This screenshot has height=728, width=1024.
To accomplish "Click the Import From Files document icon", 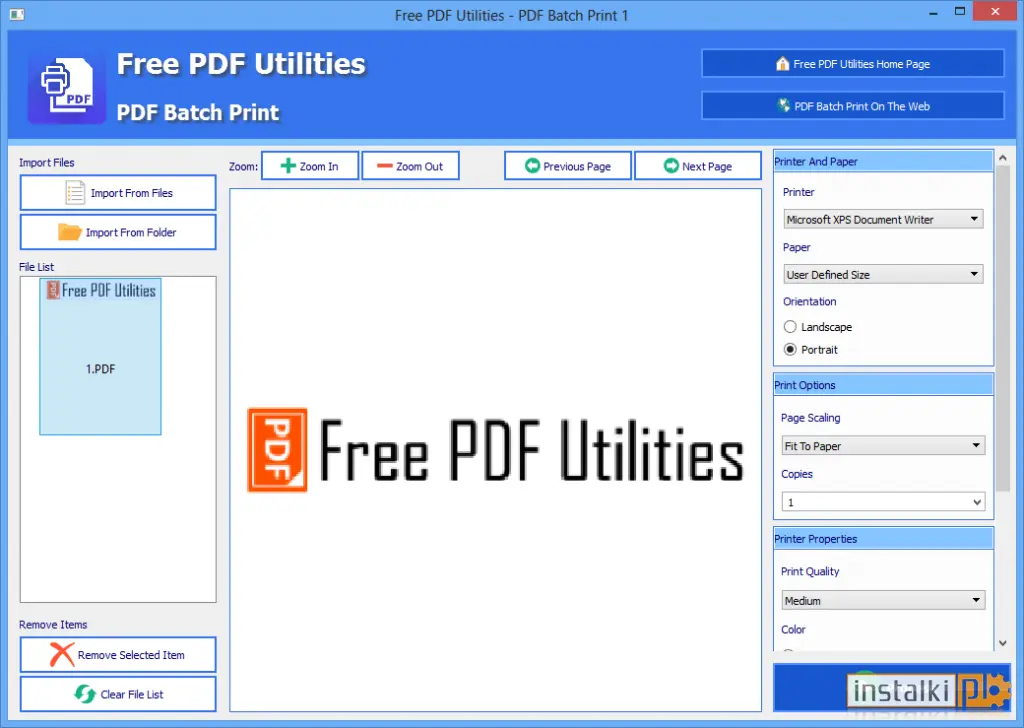I will tap(75, 193).
